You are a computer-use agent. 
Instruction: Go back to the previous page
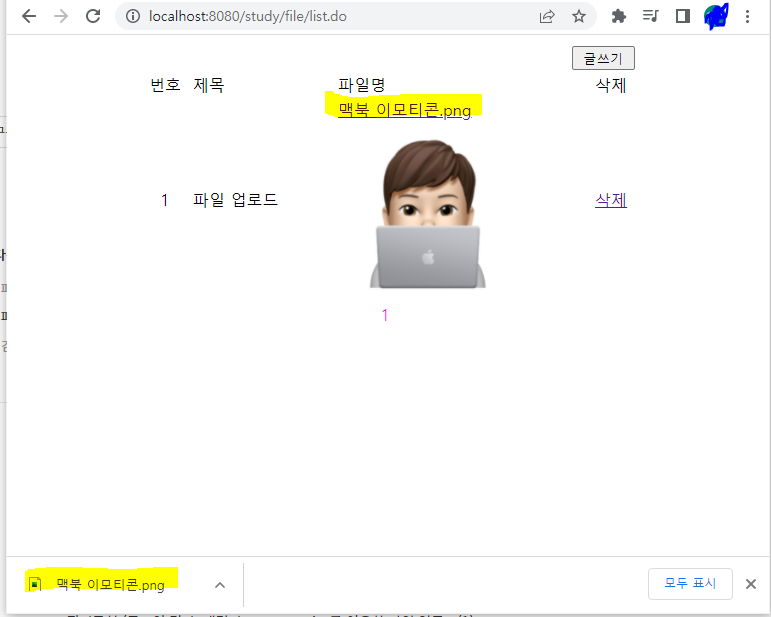pos(29,16)
